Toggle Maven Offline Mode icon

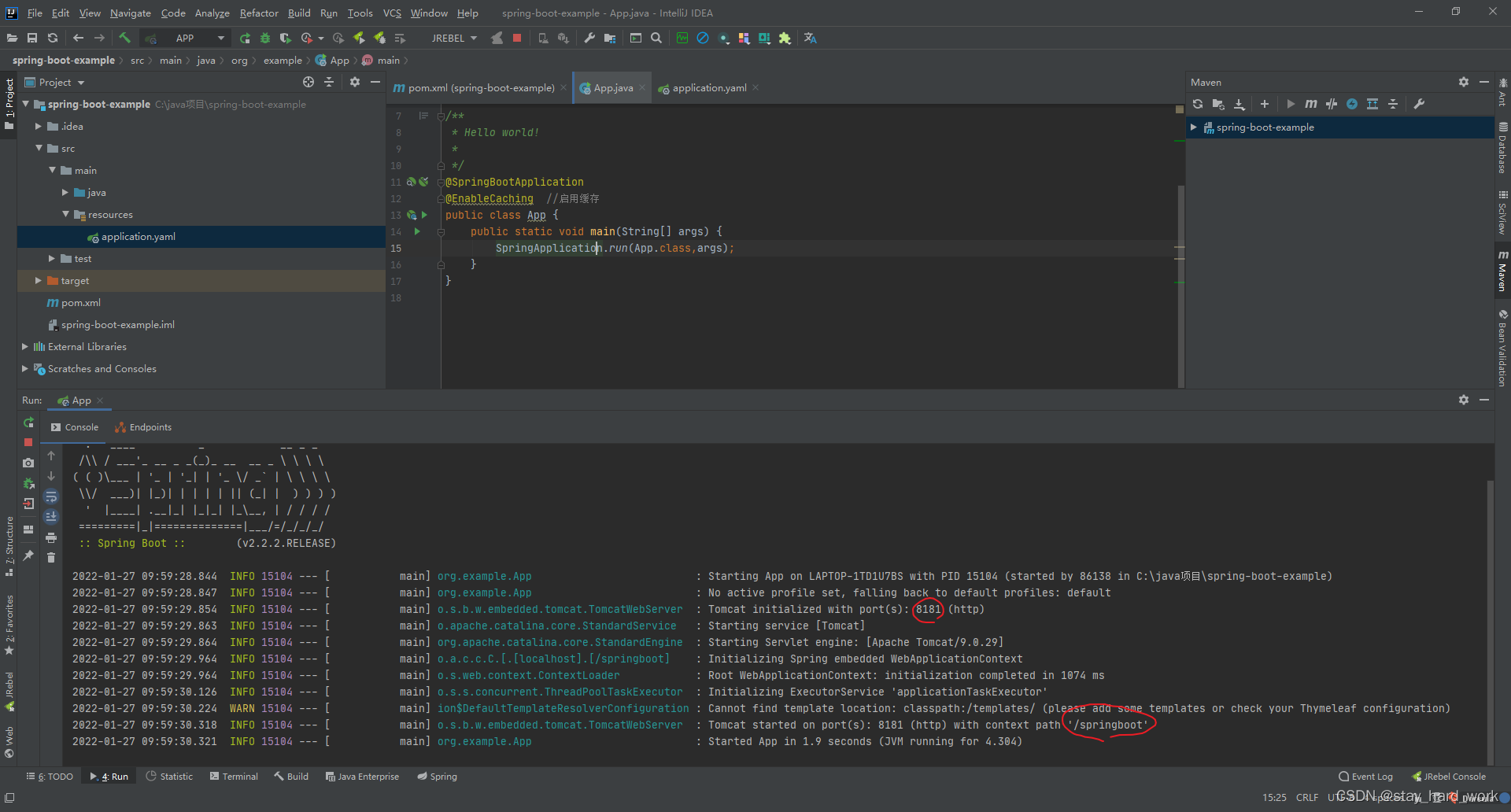pyautogui.click(x=1332, y=104)
